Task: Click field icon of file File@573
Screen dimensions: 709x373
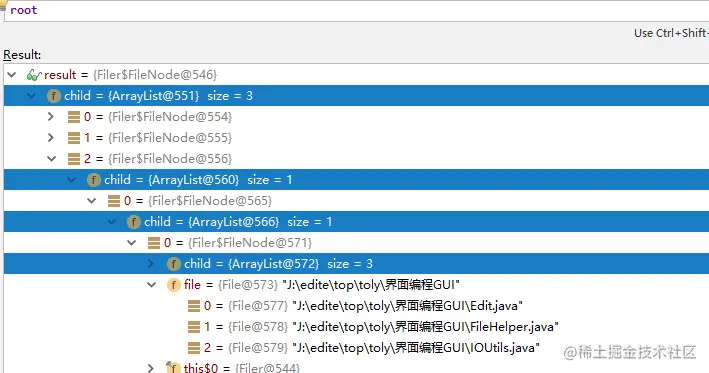Action: coord(174,285)
